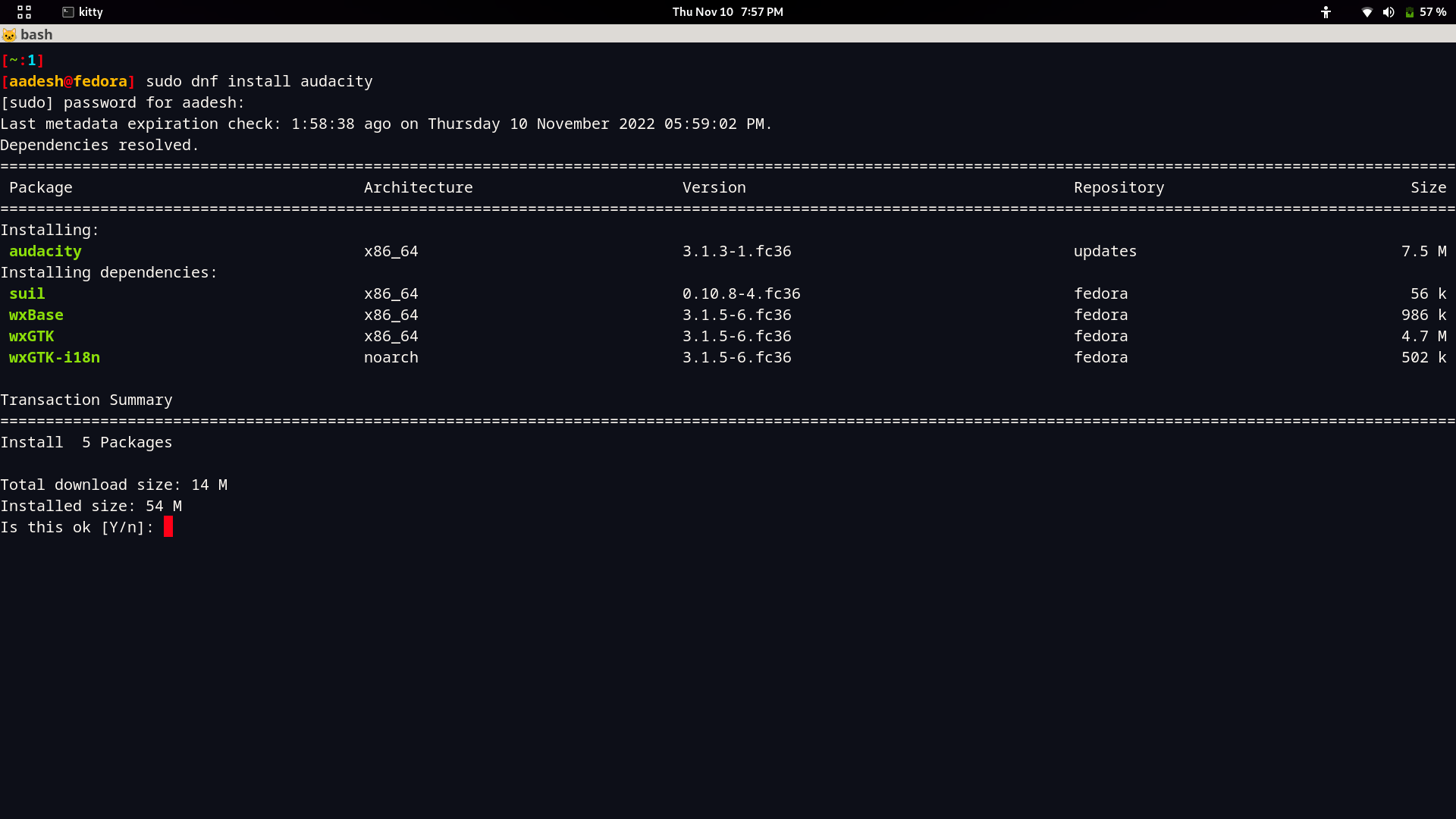Open the Activities overview grid icon
The image size is (1456, 819).
(x=24, y=12)
